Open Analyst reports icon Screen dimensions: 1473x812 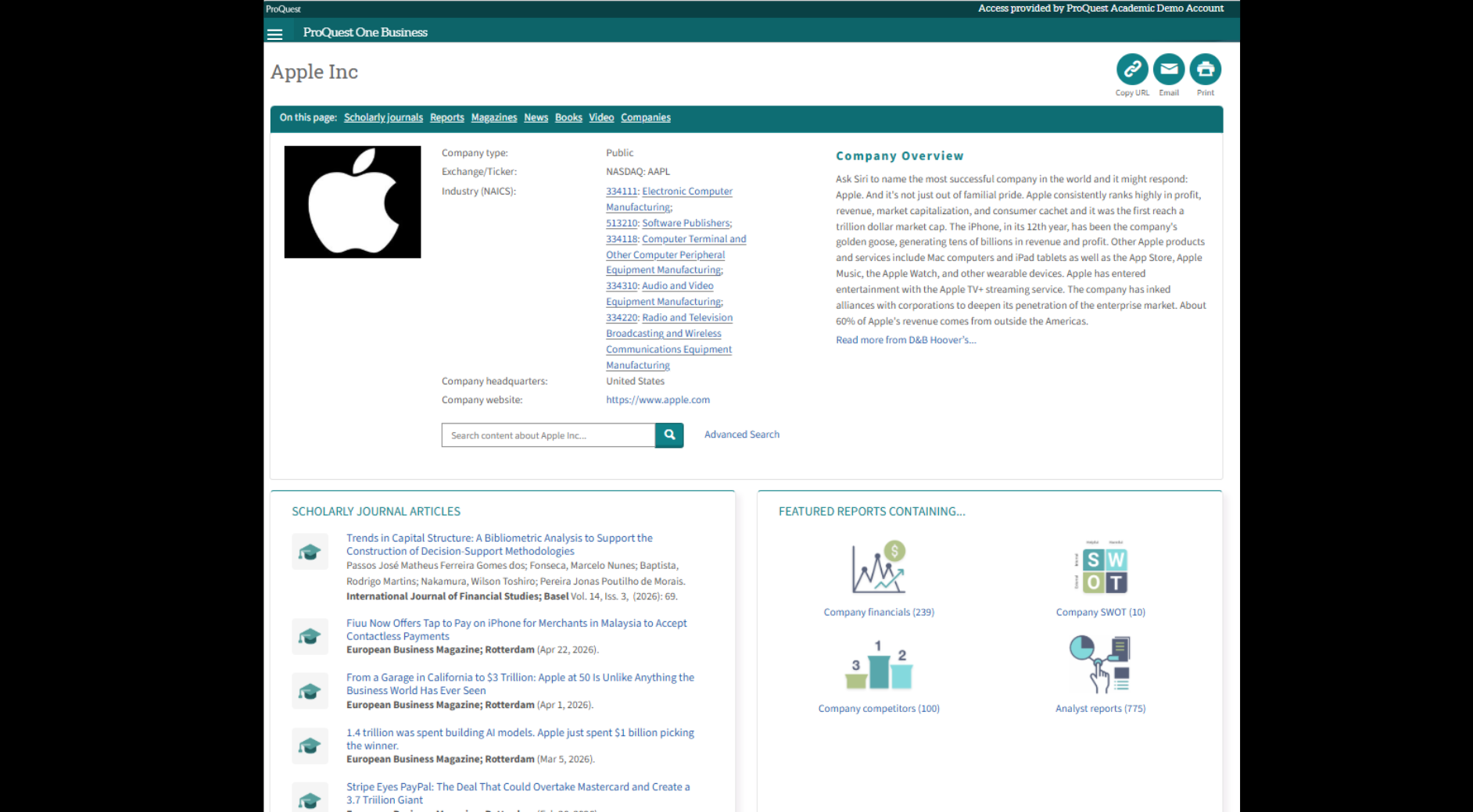[x=1101, y=664]
